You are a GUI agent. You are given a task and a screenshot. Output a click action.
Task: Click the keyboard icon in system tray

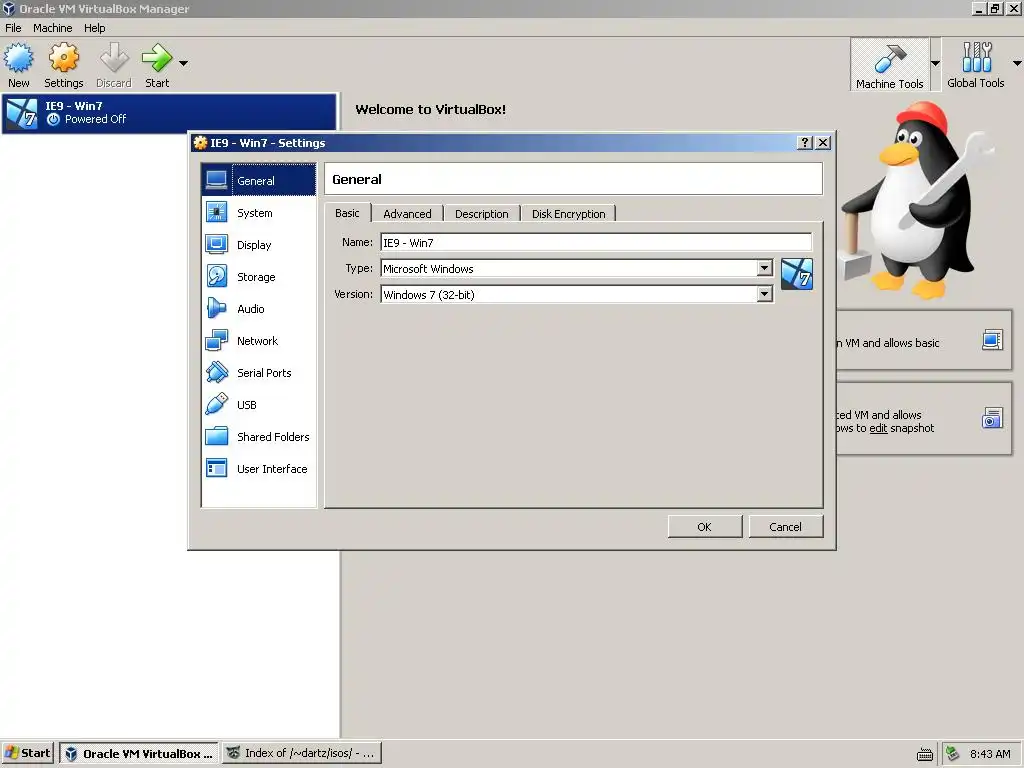[925, 754]
